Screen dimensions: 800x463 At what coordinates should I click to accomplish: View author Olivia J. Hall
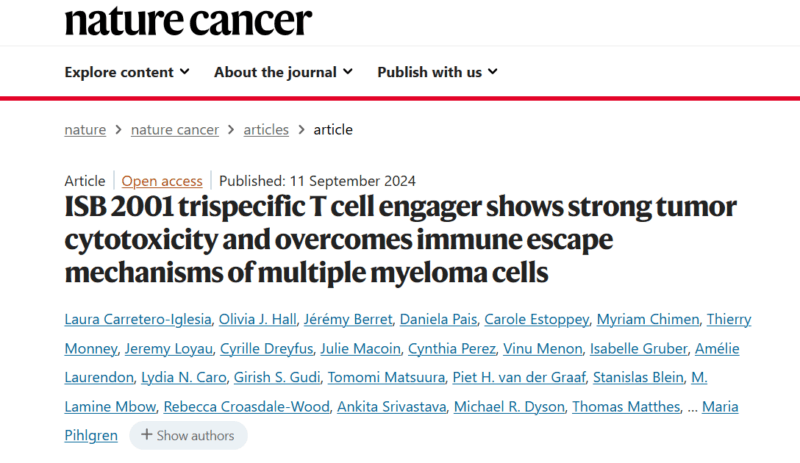pyautogui.click(x=257, y=319)
